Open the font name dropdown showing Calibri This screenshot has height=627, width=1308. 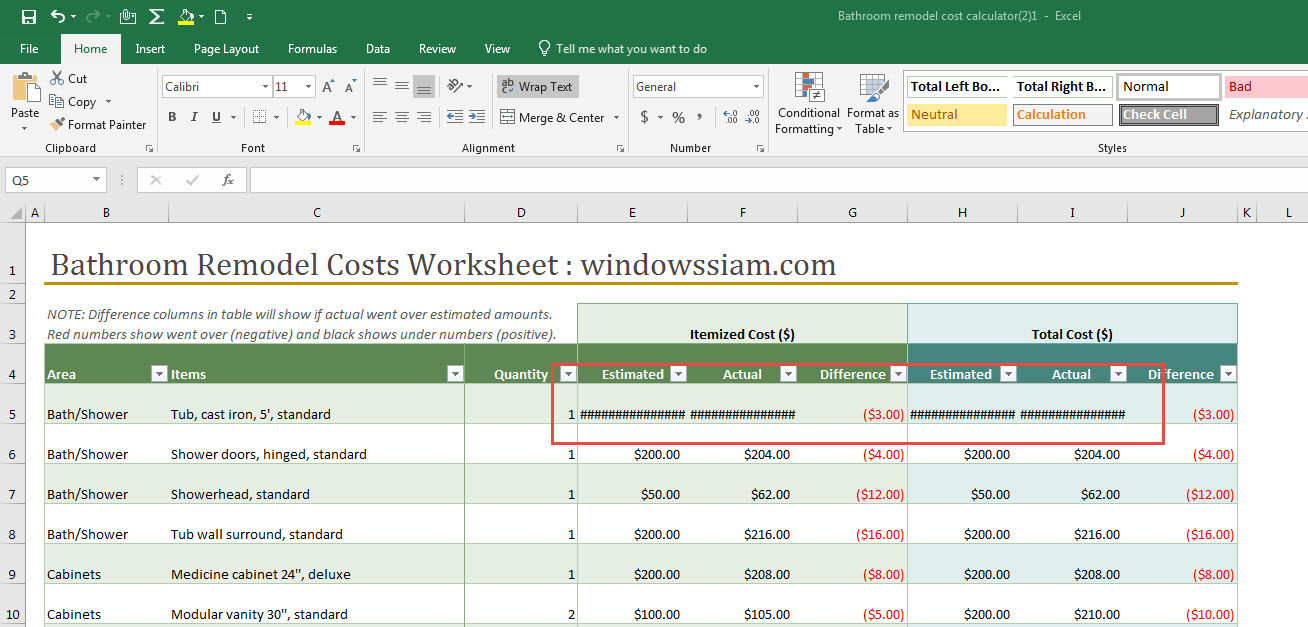[266, 86]
